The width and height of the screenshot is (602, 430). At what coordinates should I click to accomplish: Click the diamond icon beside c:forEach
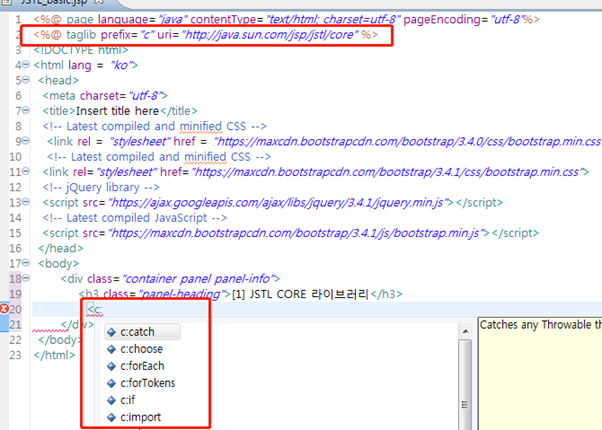pyautogui.click(x=111, y=366)
